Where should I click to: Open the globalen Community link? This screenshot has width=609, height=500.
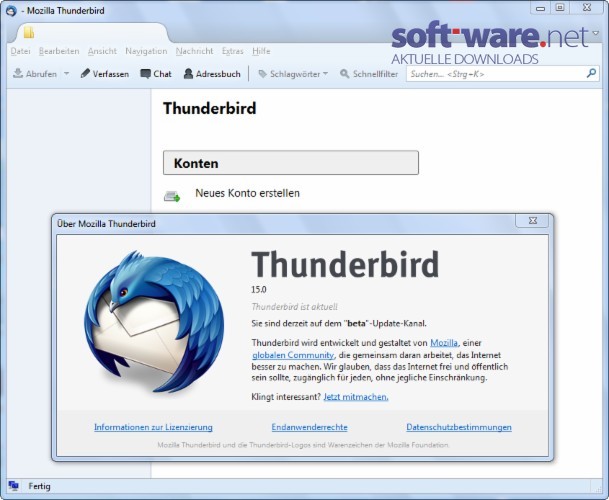(293, 355)
